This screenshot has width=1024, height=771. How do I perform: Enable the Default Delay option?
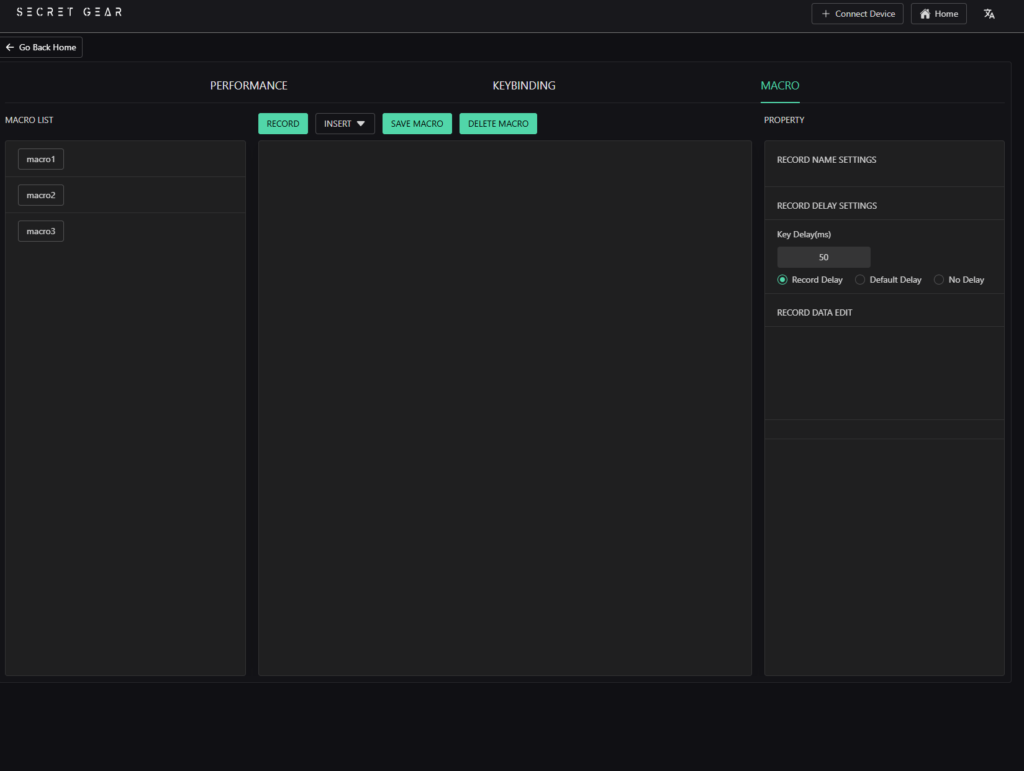(860, 280)
